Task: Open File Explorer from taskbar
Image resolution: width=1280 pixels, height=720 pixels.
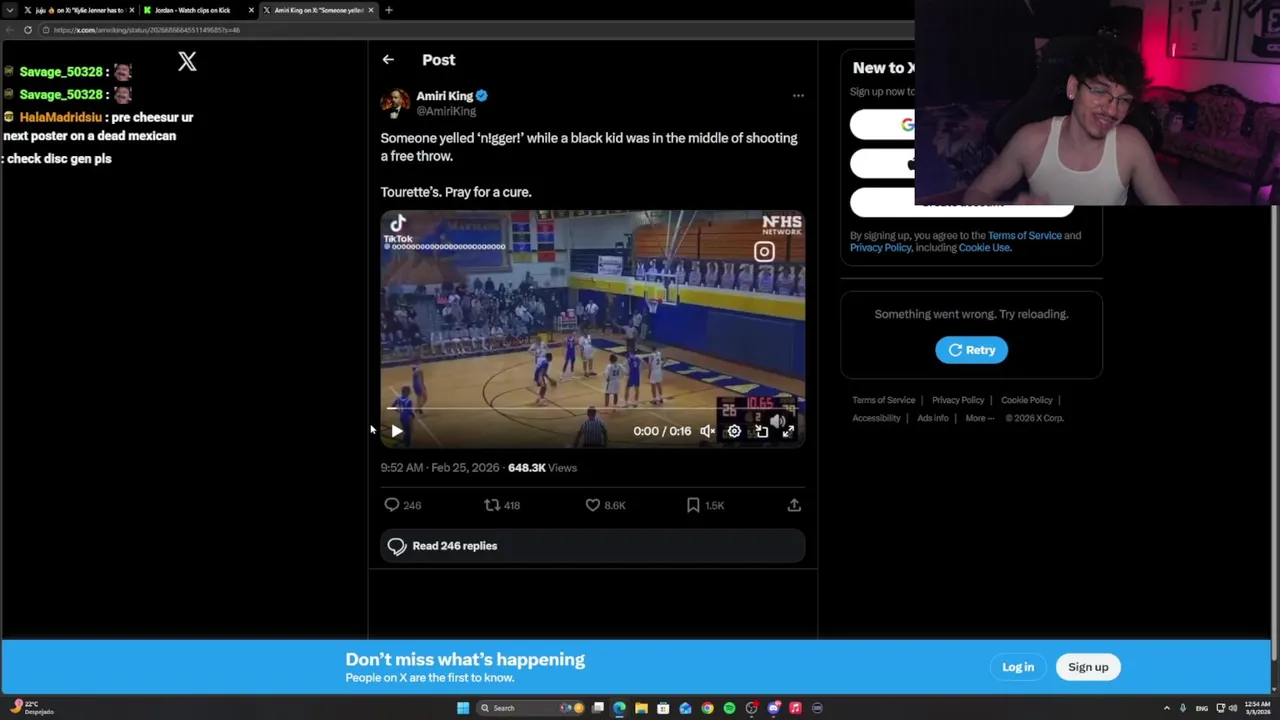Action: (x=641, y=708)
